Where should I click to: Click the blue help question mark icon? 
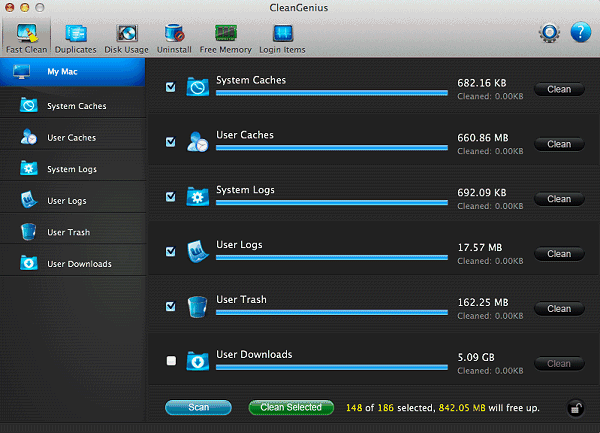580,32
